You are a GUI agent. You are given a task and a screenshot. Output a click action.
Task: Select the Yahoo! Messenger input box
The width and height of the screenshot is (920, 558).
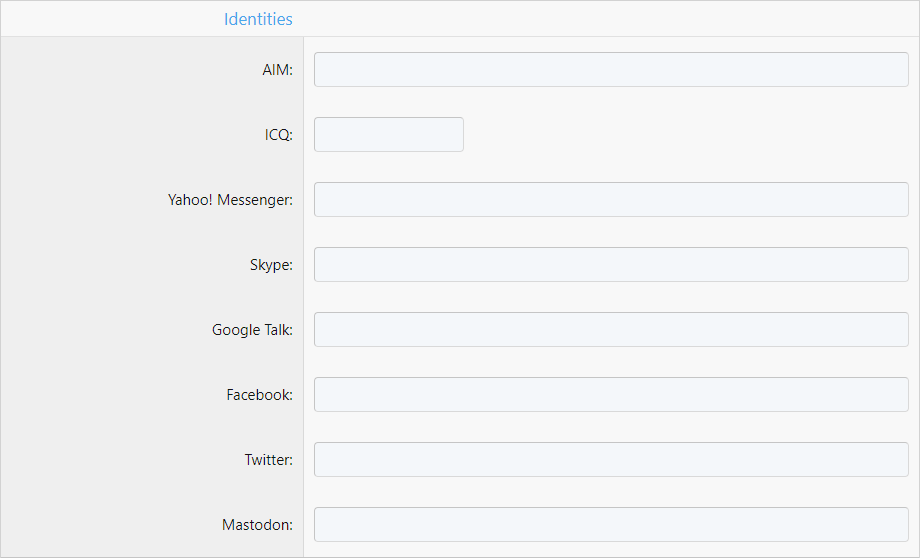(611, 199)
